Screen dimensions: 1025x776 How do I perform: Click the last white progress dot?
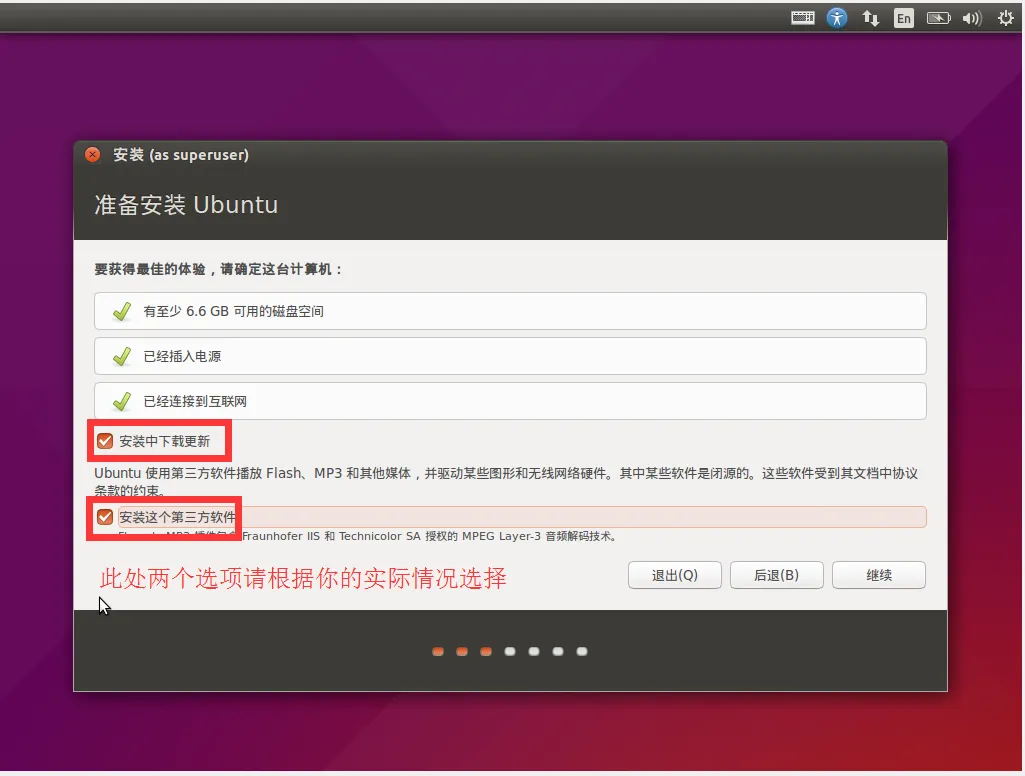click(x=582, y=651)
